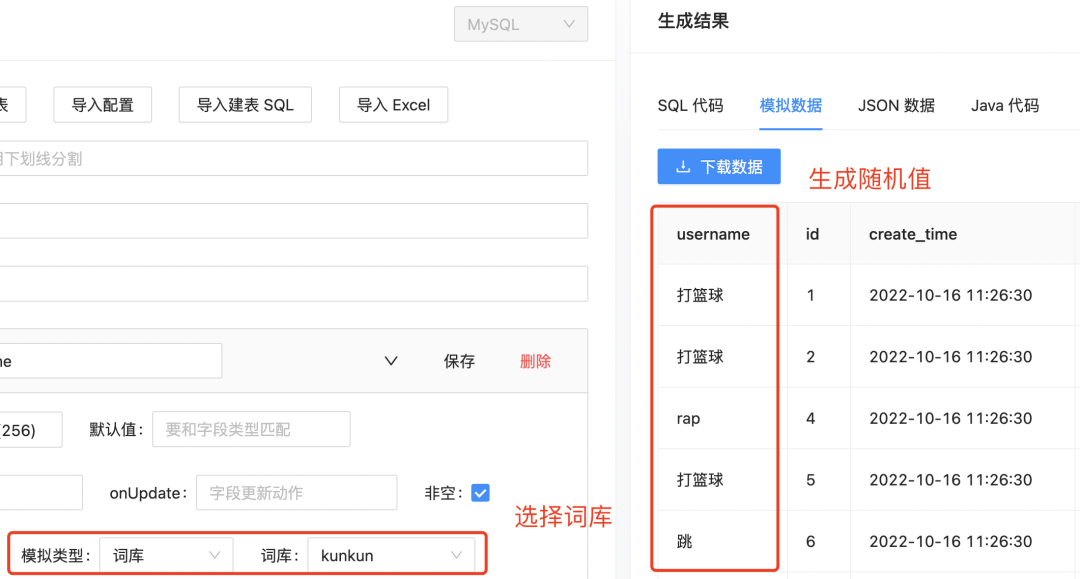The height and width of the screenshot is (579, 1080).
Task: Click the red 删除 link
Action: (x=535, y=361)
